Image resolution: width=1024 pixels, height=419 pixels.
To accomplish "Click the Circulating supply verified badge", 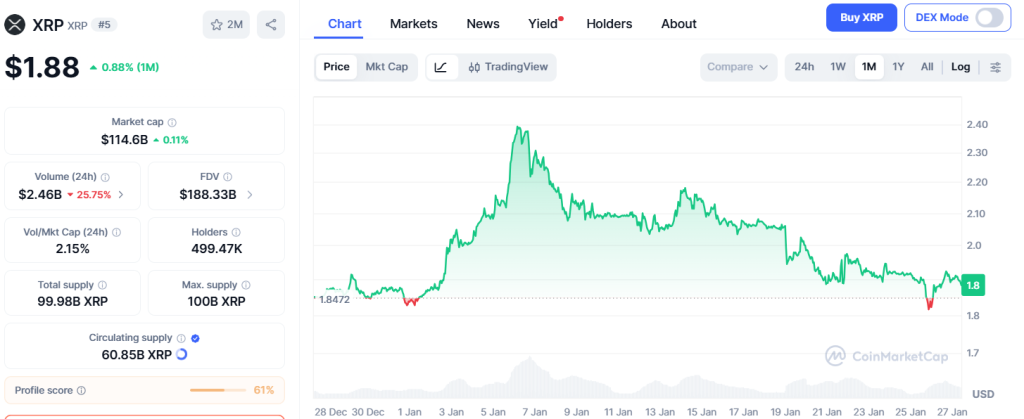I will click(195, 338).
